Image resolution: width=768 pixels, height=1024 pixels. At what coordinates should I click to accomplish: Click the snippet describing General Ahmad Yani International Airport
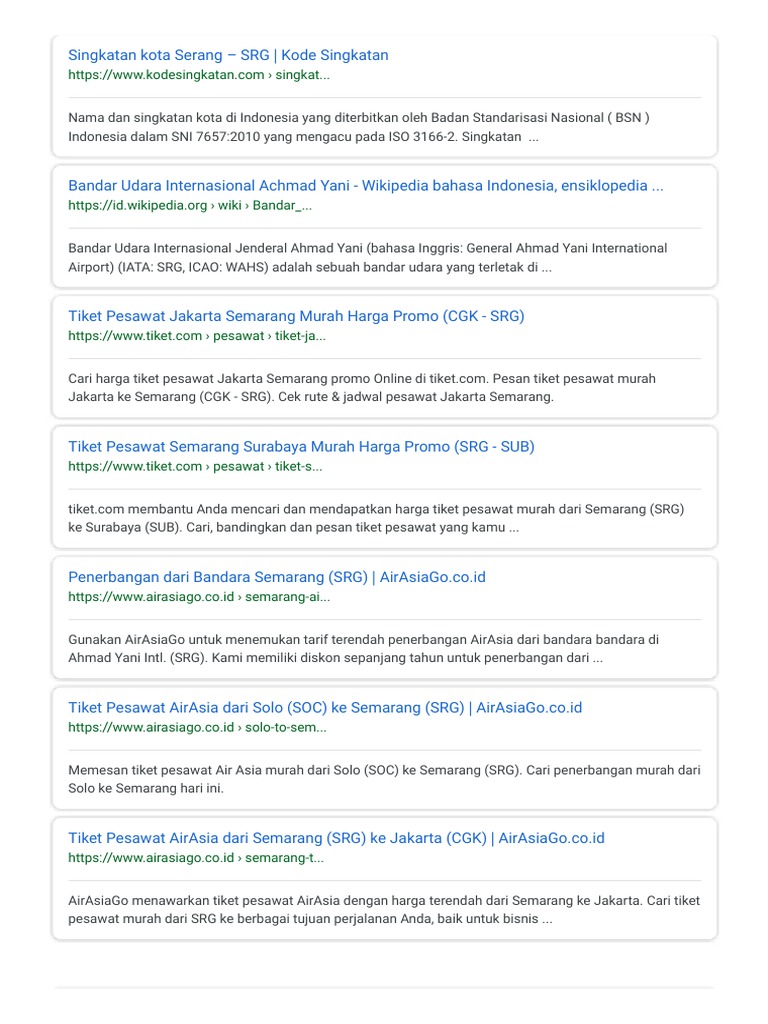(368, 258)
